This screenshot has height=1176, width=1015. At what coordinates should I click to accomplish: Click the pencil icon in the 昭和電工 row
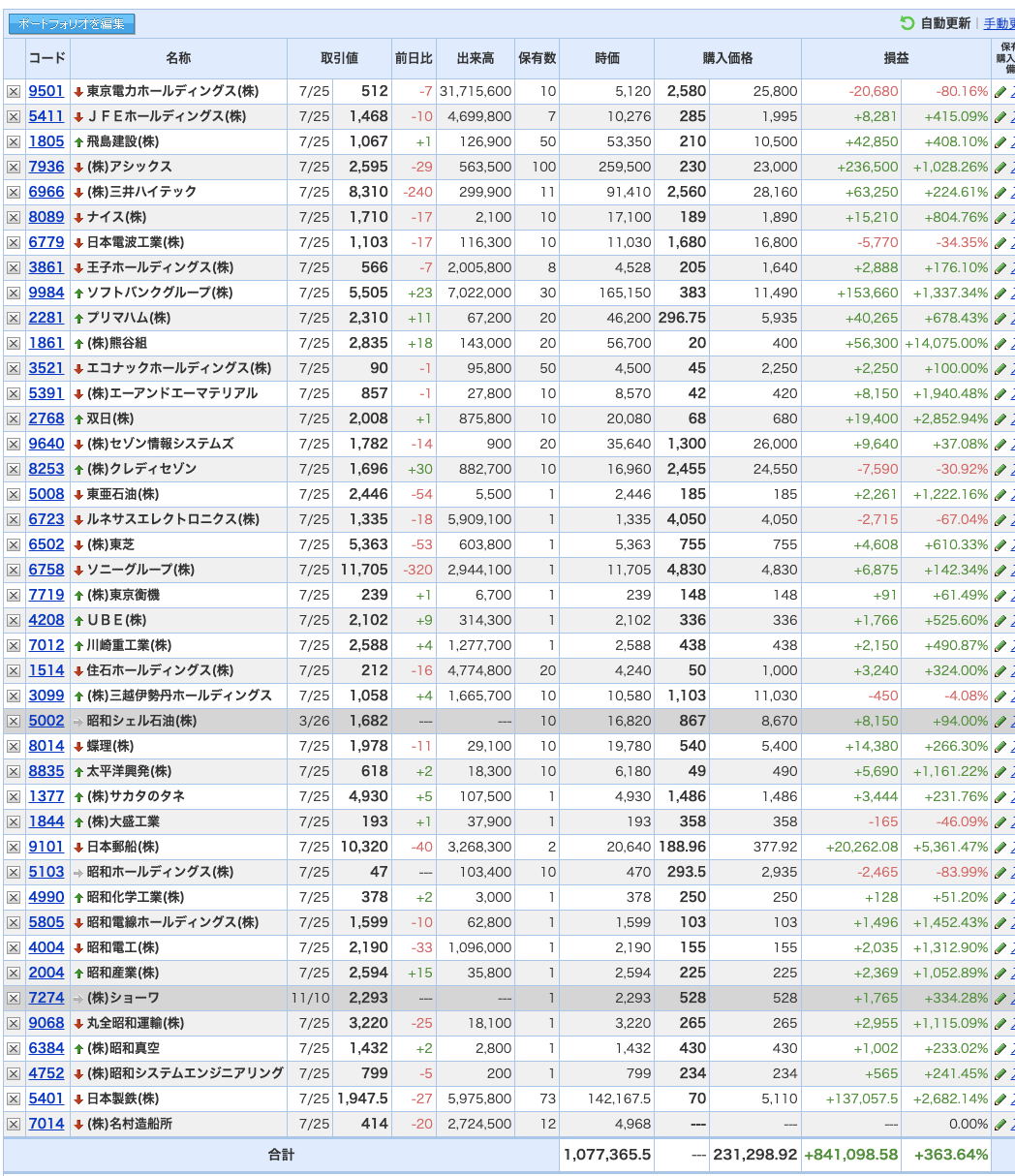(x=1000, y=947)
